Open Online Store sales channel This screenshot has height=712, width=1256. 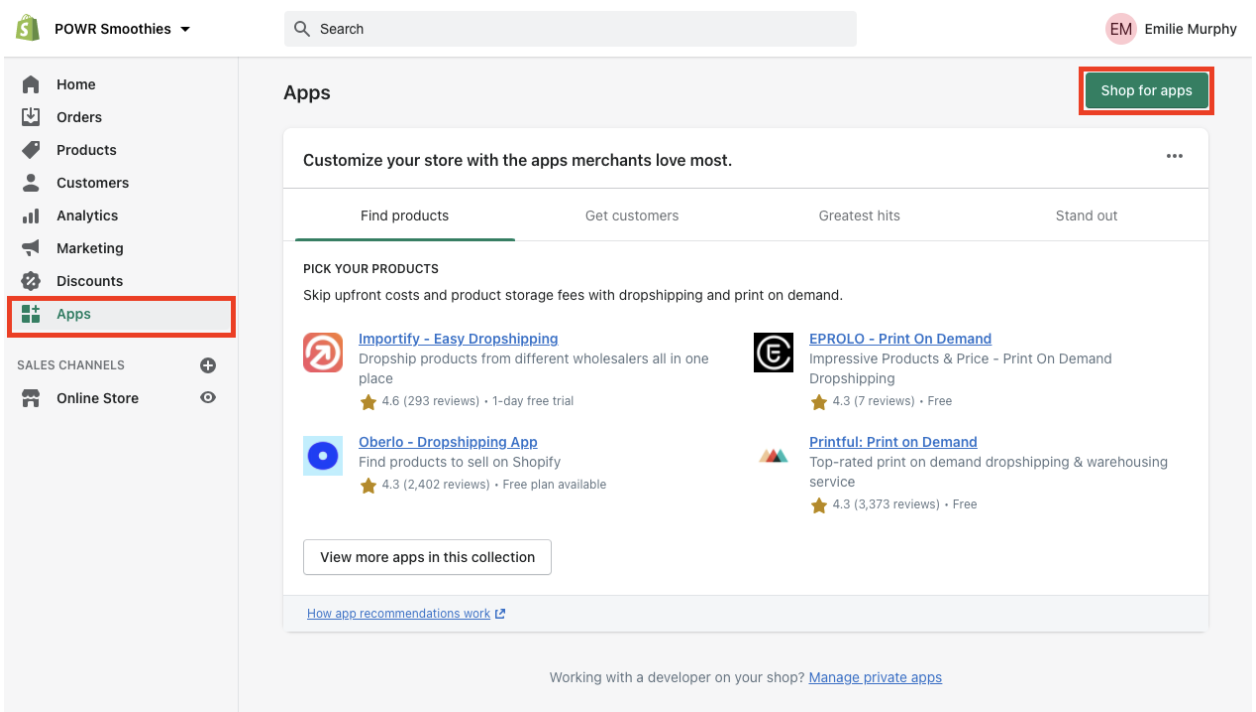pos(98,398)
